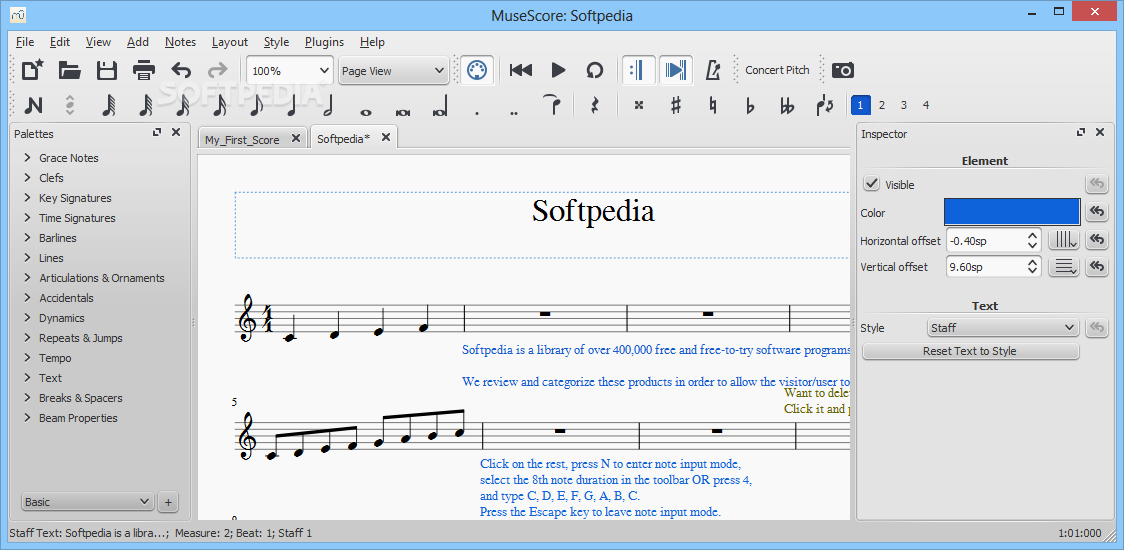Viewport: 1124px width, 550px height.
Task: Open a score file via folder icon
Action: coord(70,70)
